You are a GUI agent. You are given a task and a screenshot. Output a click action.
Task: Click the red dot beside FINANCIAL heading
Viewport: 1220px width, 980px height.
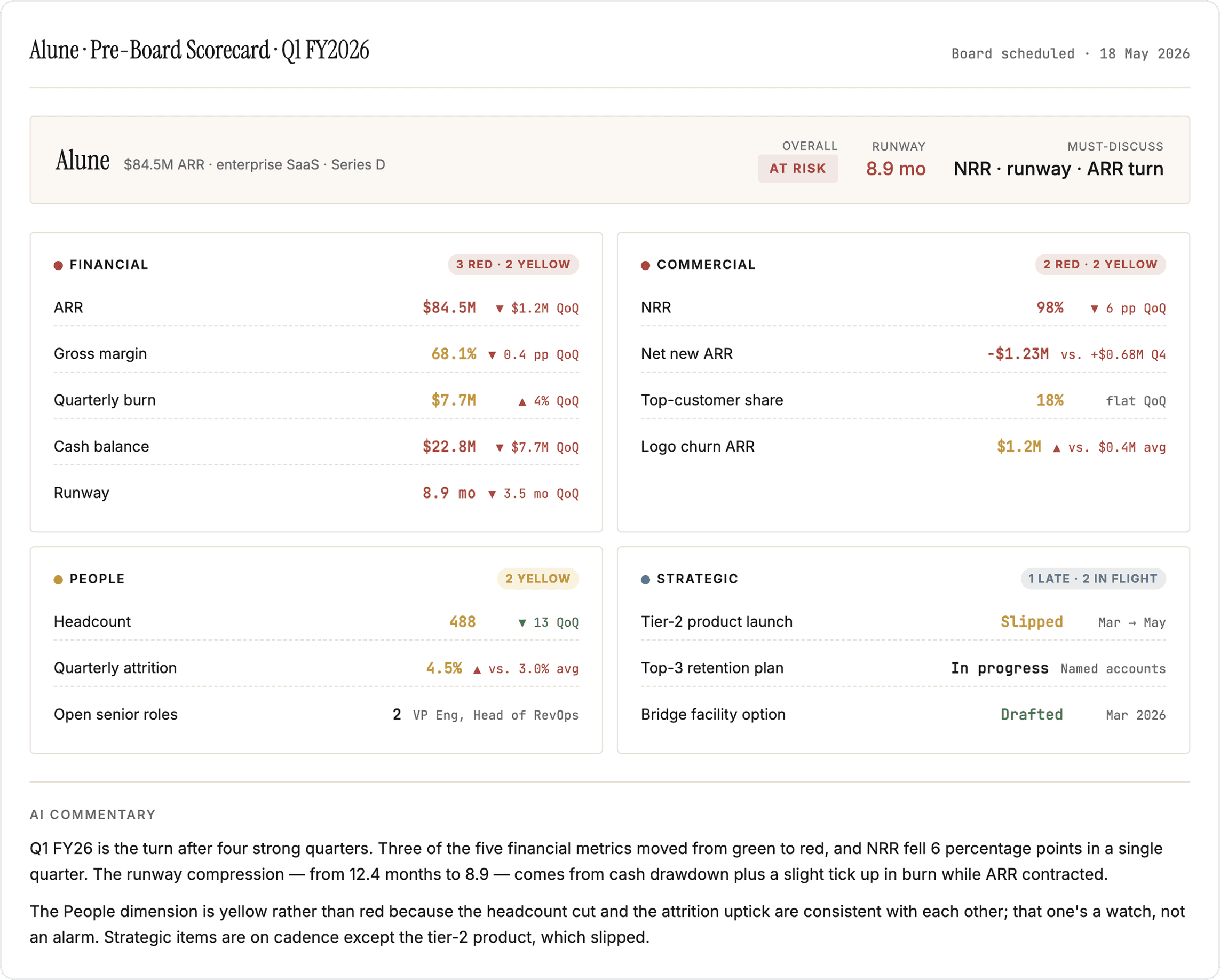pos(58,265)
